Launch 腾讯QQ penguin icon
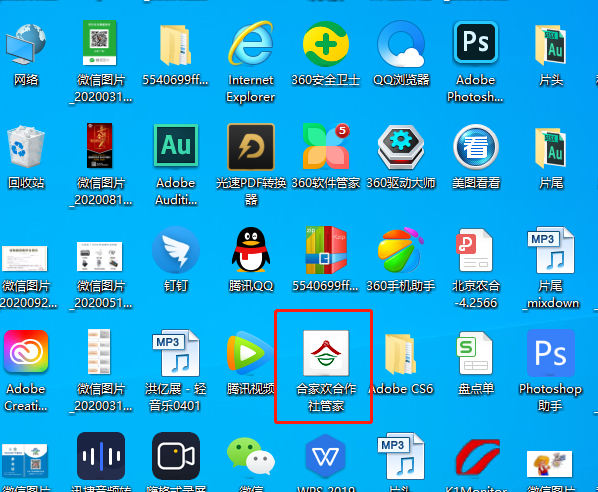 (x=251, y=250)
